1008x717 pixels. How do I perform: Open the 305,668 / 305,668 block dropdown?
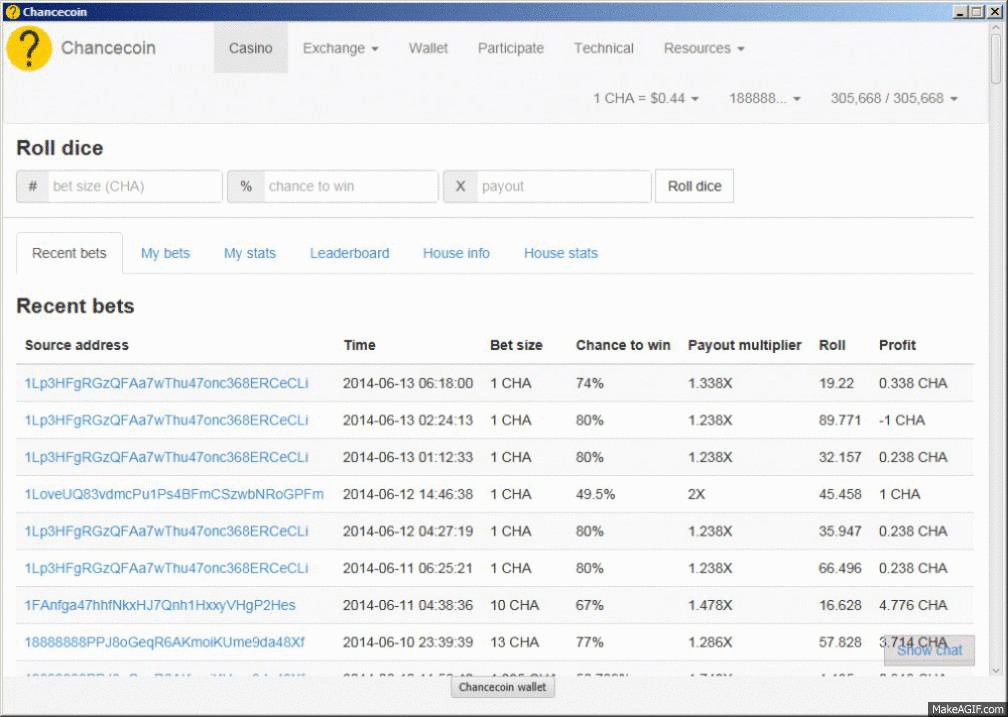tap(894, 98)
